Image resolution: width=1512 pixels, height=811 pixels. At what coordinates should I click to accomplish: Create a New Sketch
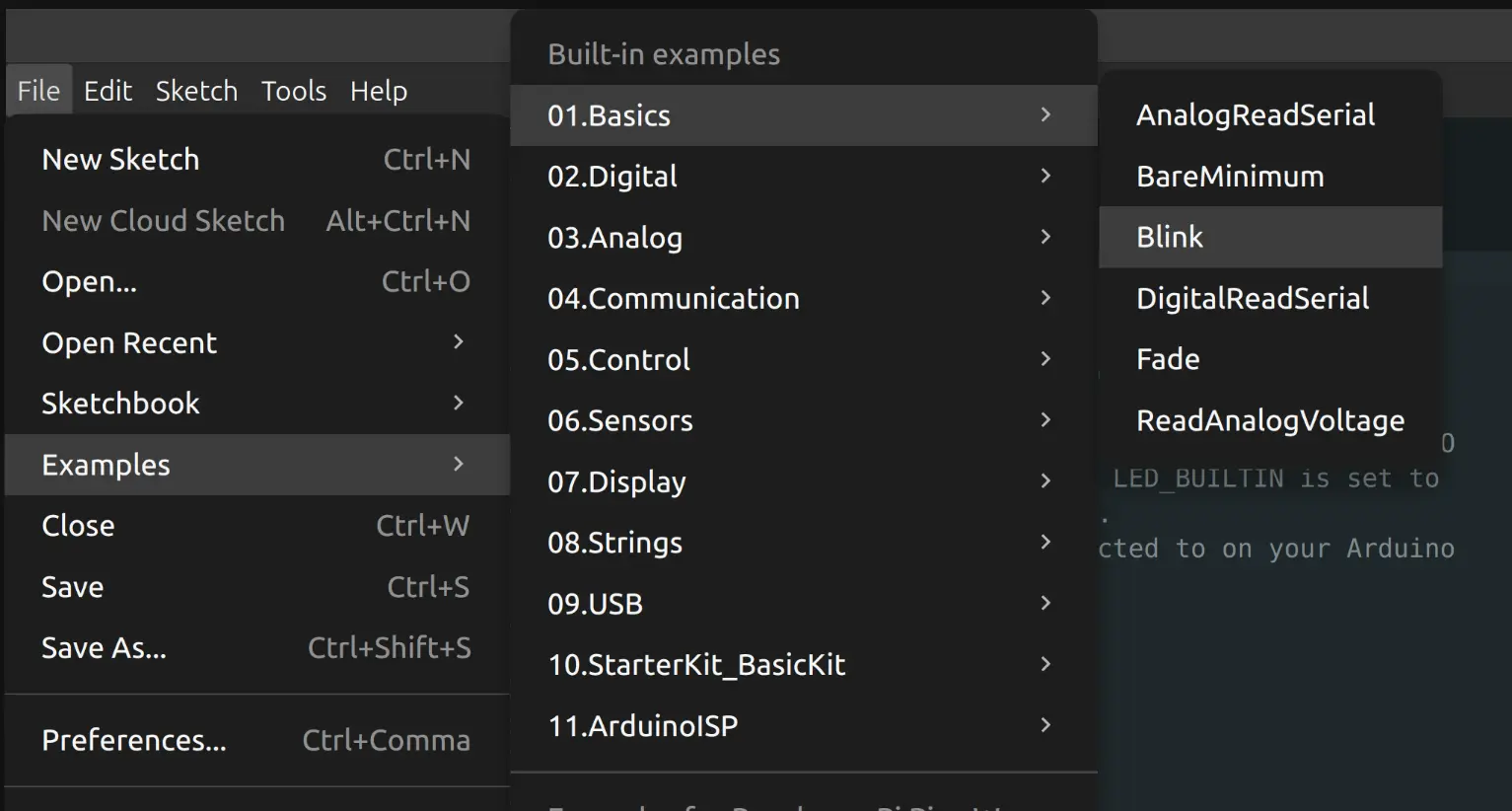click(119, 159)
